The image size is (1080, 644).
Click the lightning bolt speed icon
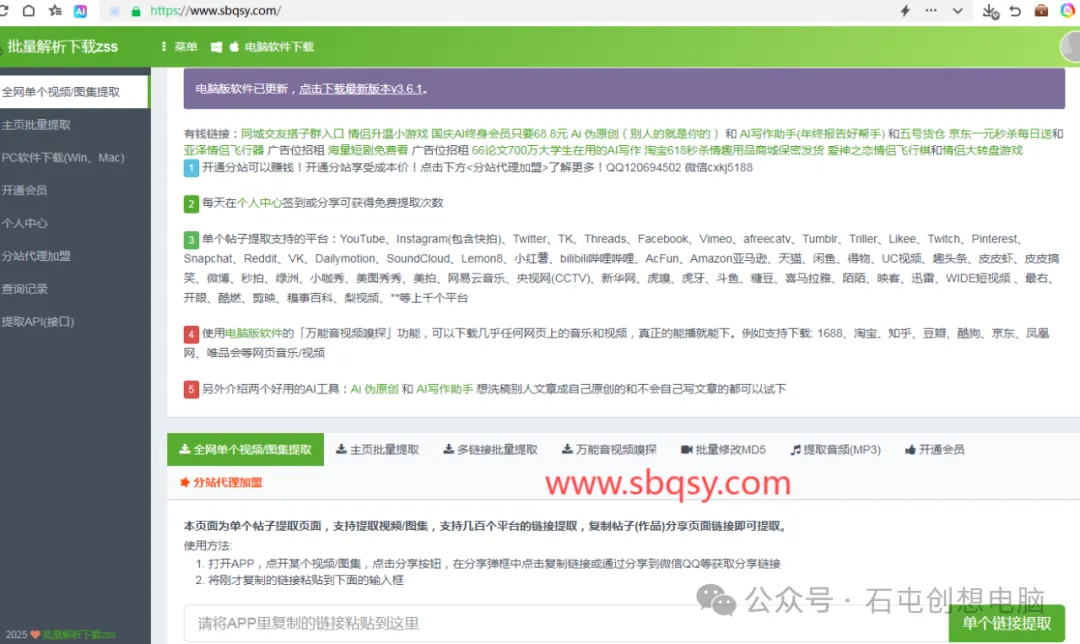click(x=905, y=10)
